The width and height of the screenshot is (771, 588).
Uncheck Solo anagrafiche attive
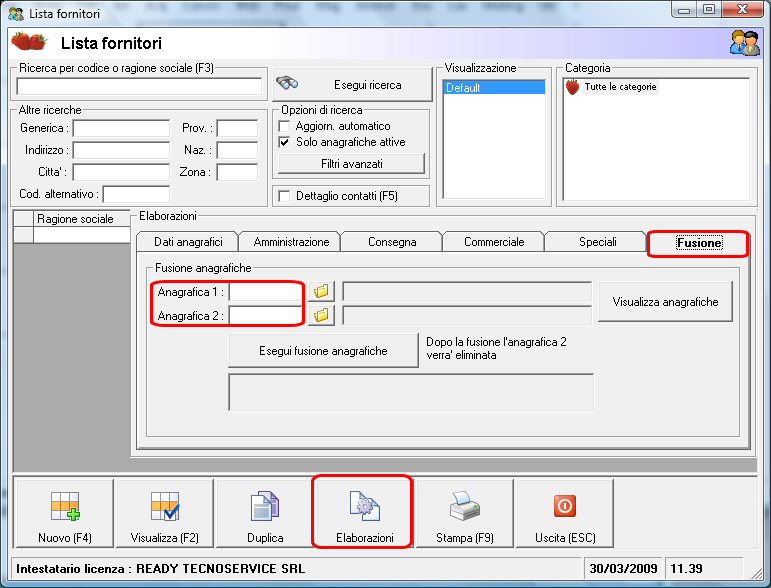284,142
